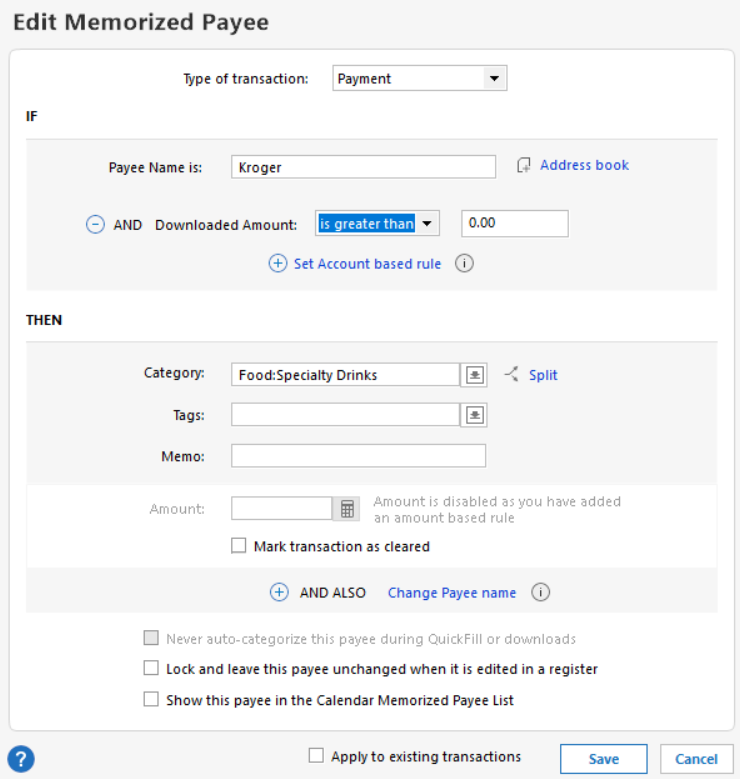This screenshot has width=740, height=779.
Task: Click the Split transaction icon
Action: 512,375
